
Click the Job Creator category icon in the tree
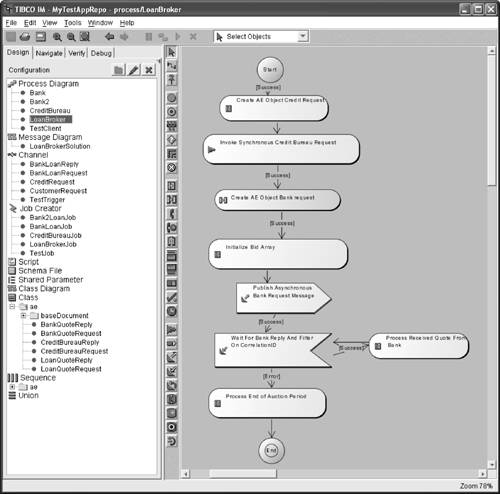[x=13, y=209]
